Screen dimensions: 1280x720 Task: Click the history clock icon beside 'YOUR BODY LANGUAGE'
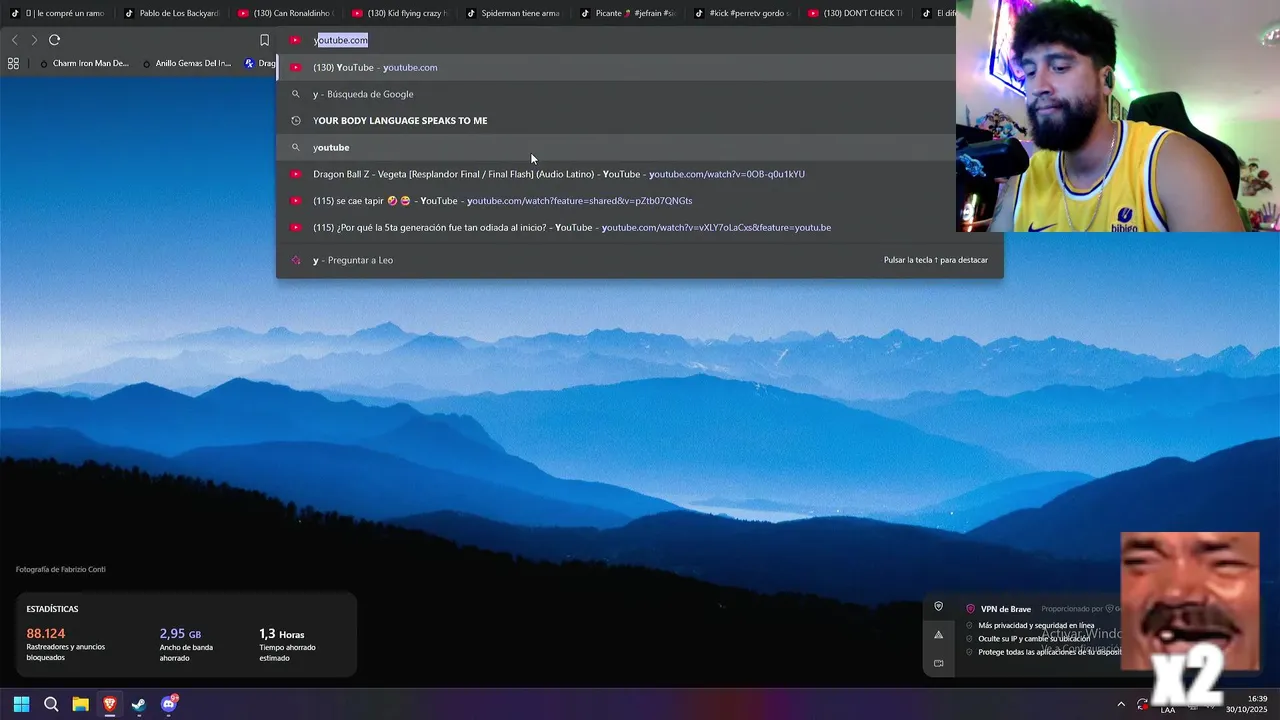(295, 120)
